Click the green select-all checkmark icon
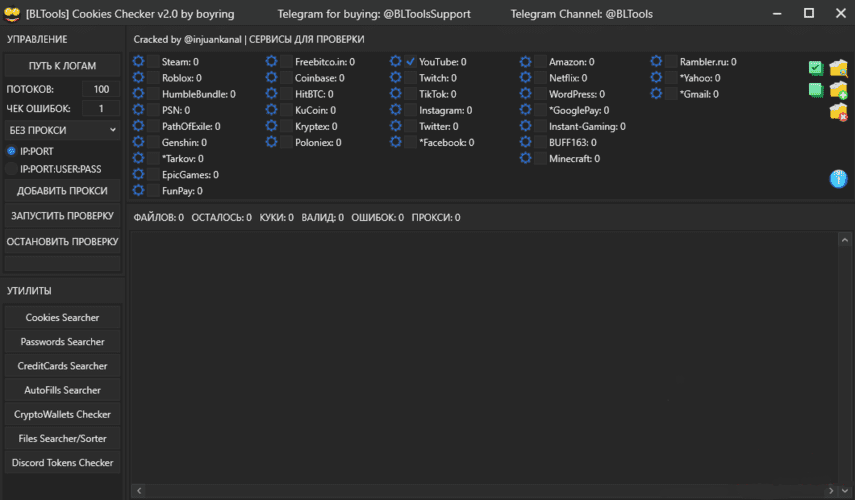855x500 pixels. click(x=816, y=68)
